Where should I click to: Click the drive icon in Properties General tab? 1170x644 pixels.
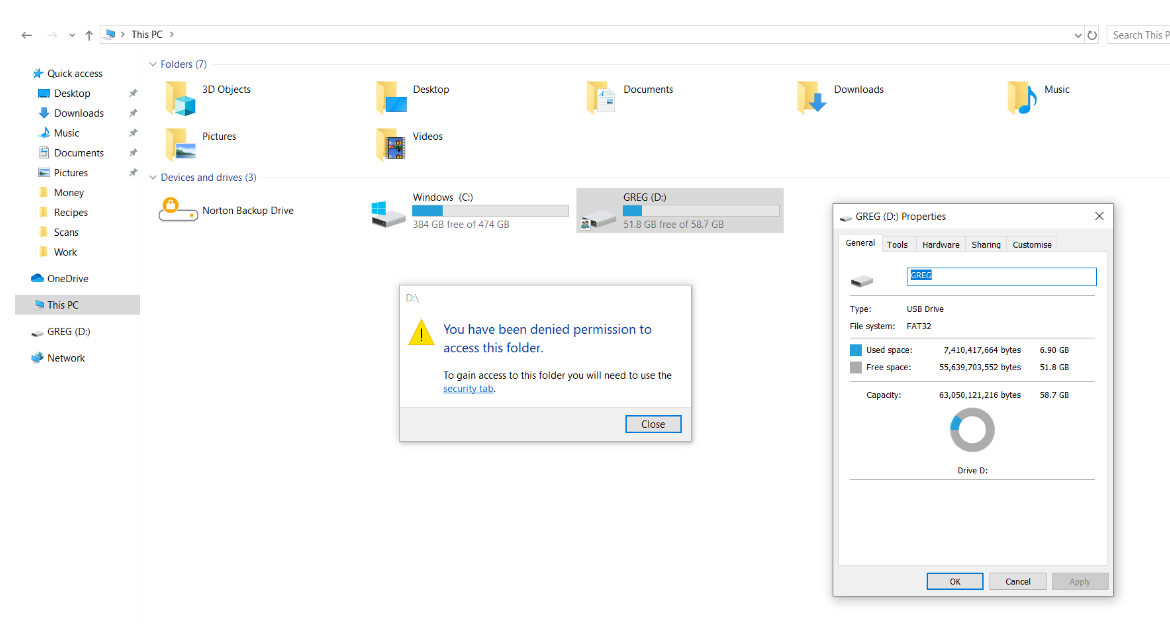tap(862, 281)
